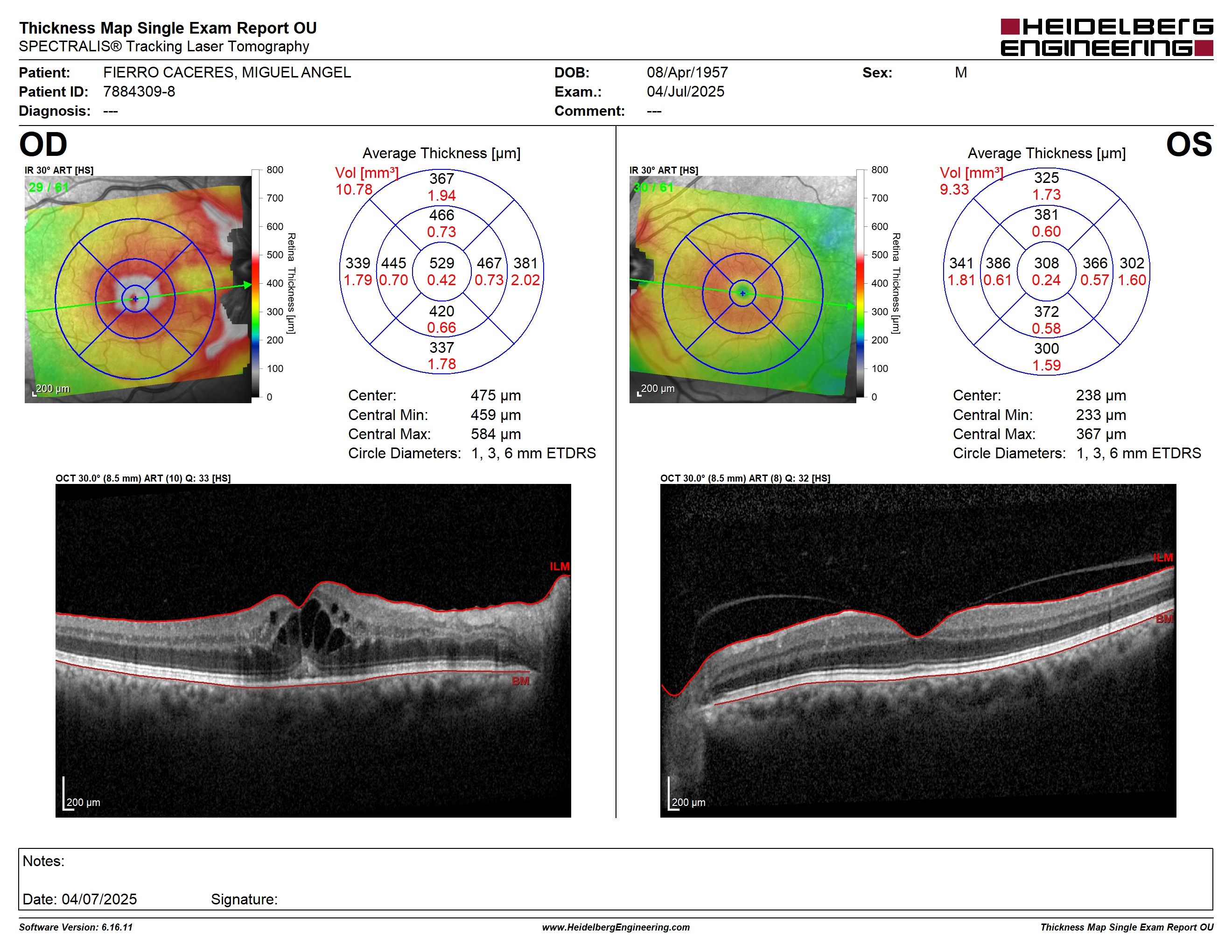Click the red ILM label on OS scan
Viewport: 1232px width, 952px height.
pyautogui.click(x=1162, y=558)
